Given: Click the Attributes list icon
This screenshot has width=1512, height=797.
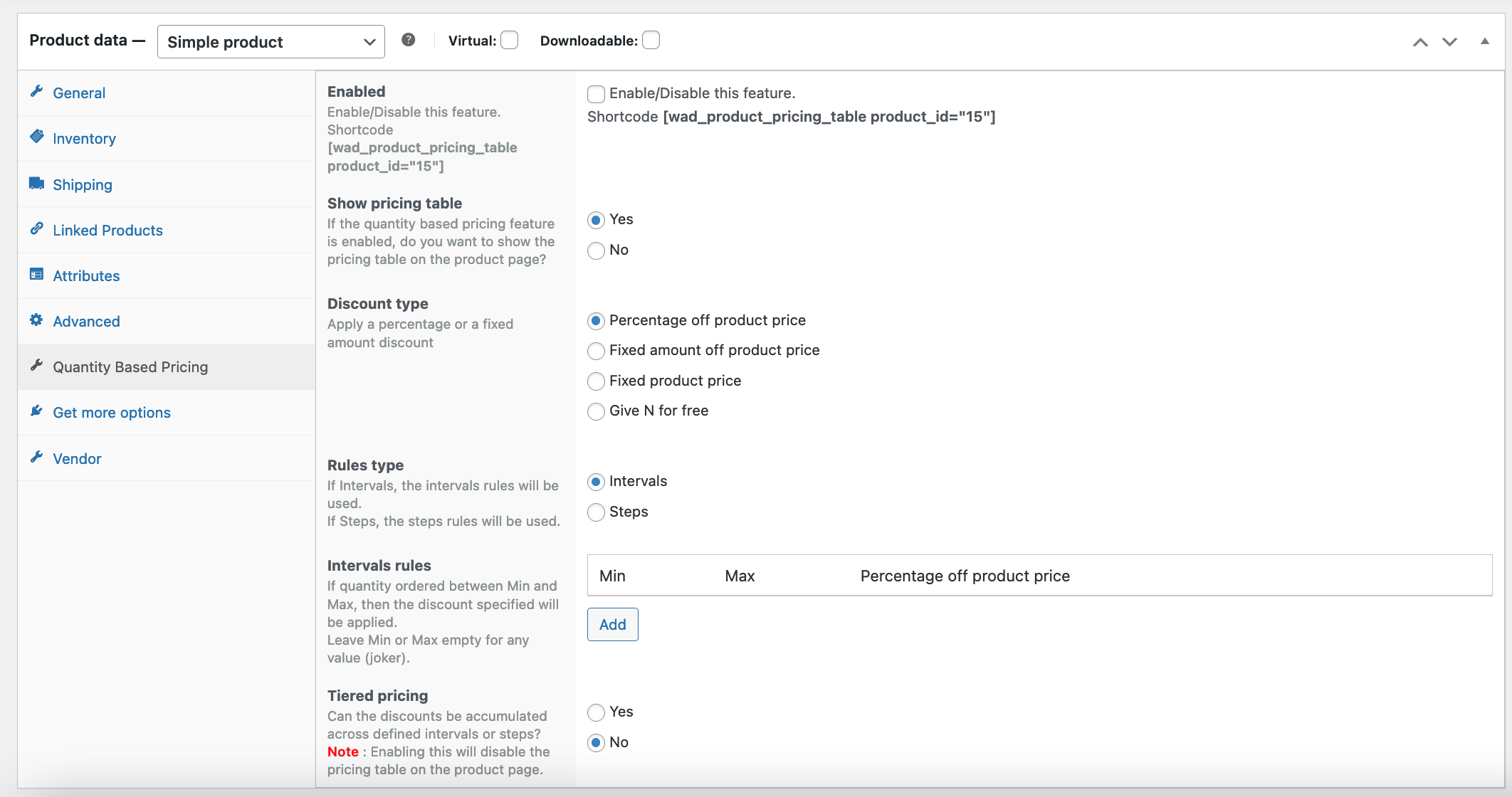Looking at the screenshot, I should [x=36, y=274].
